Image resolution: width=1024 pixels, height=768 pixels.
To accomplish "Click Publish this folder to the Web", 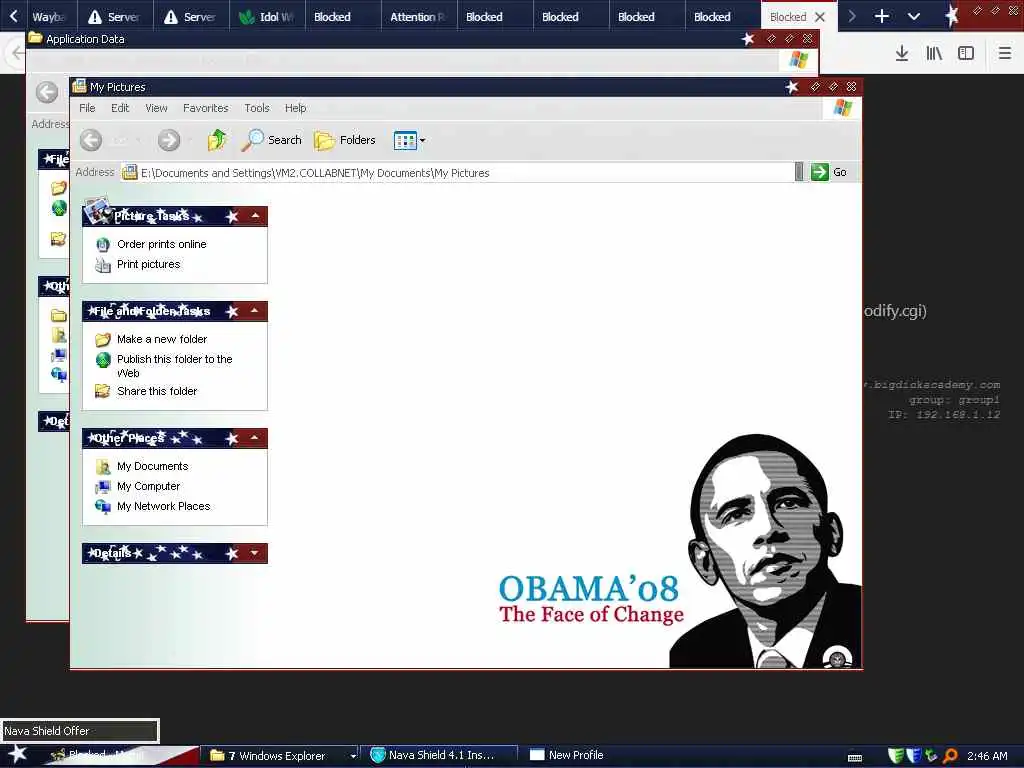I will point(174,366).
